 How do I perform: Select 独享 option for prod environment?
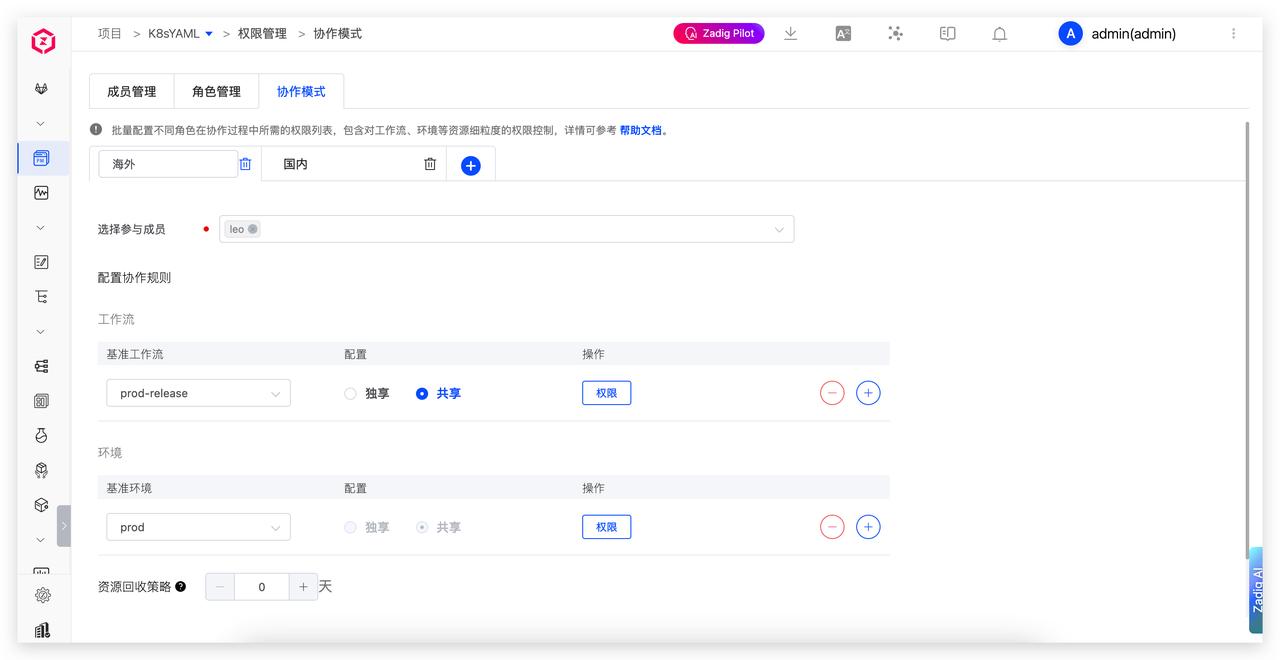click(x=351, y=527)
